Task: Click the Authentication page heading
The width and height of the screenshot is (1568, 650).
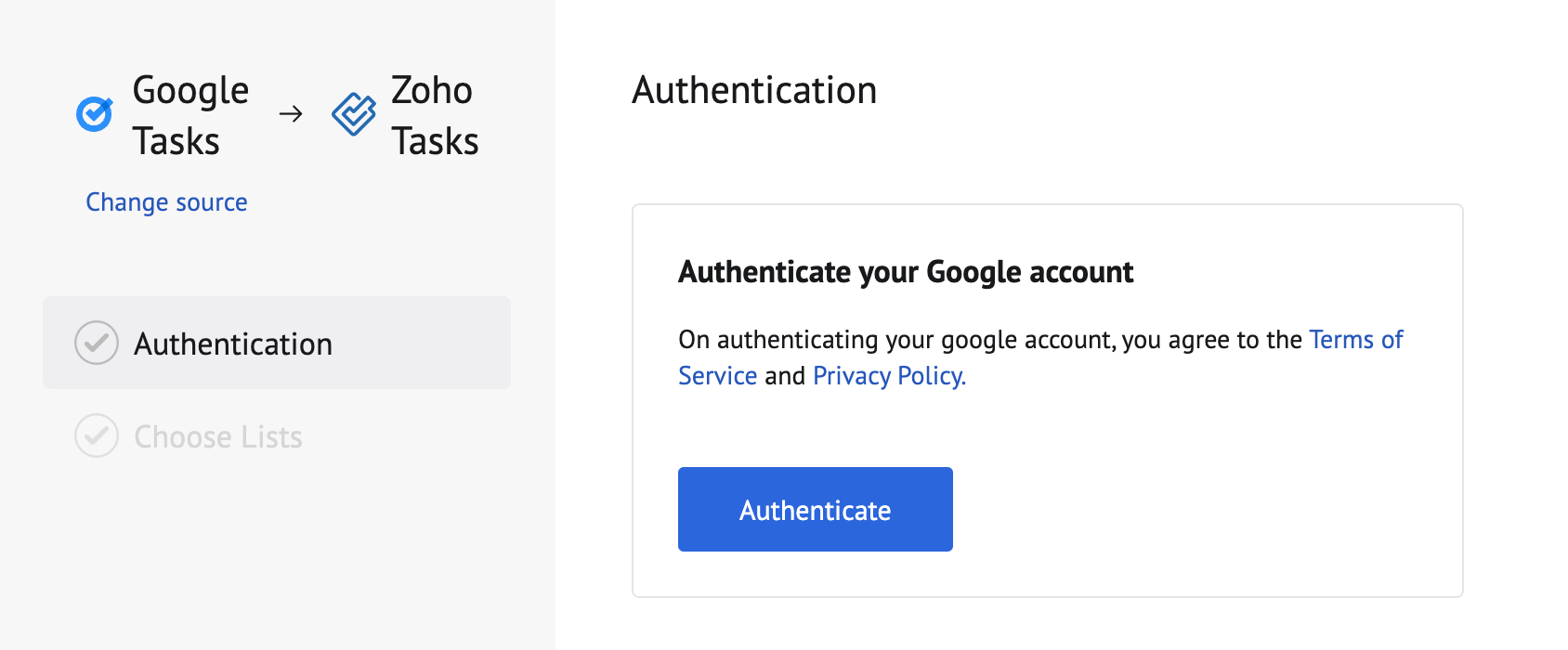Action: 754,90
